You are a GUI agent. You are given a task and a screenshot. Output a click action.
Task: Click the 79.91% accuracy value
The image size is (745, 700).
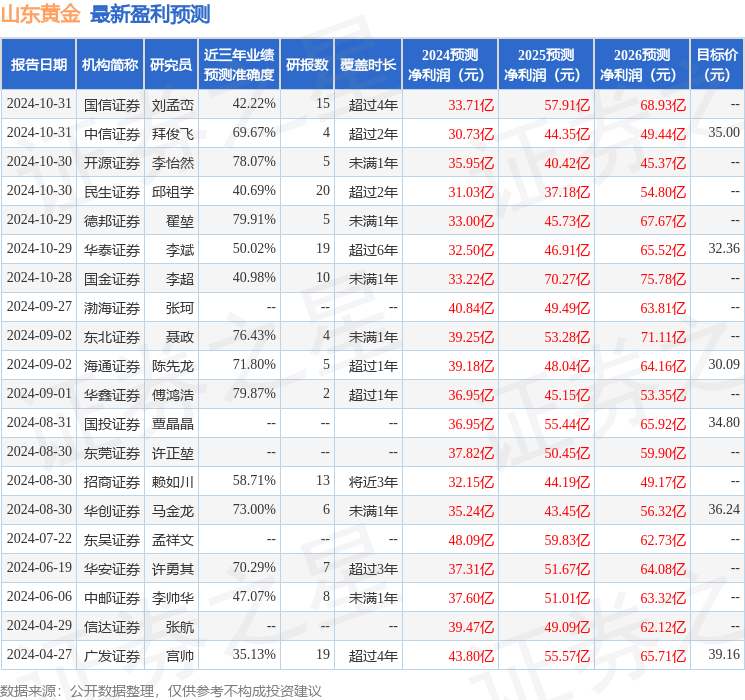[x=254, y=219]
